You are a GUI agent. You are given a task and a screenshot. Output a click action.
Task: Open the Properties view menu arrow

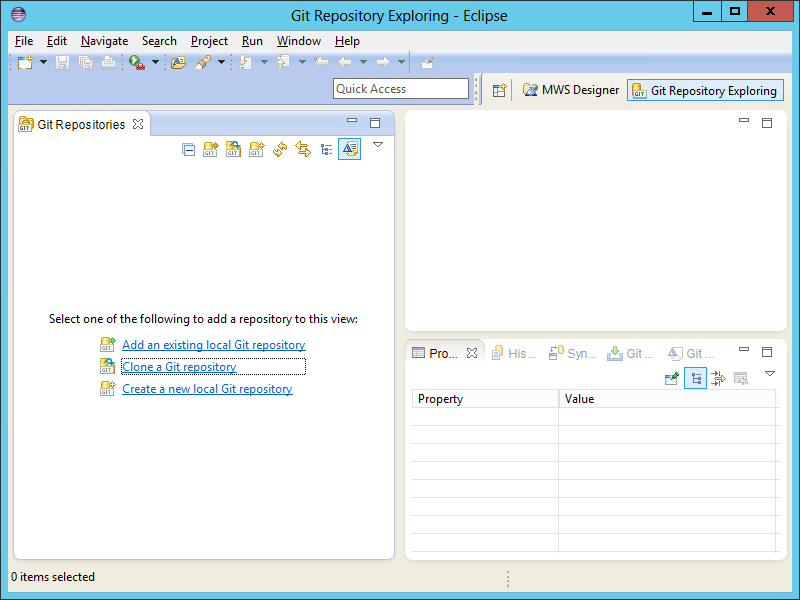tap(770, 373)
